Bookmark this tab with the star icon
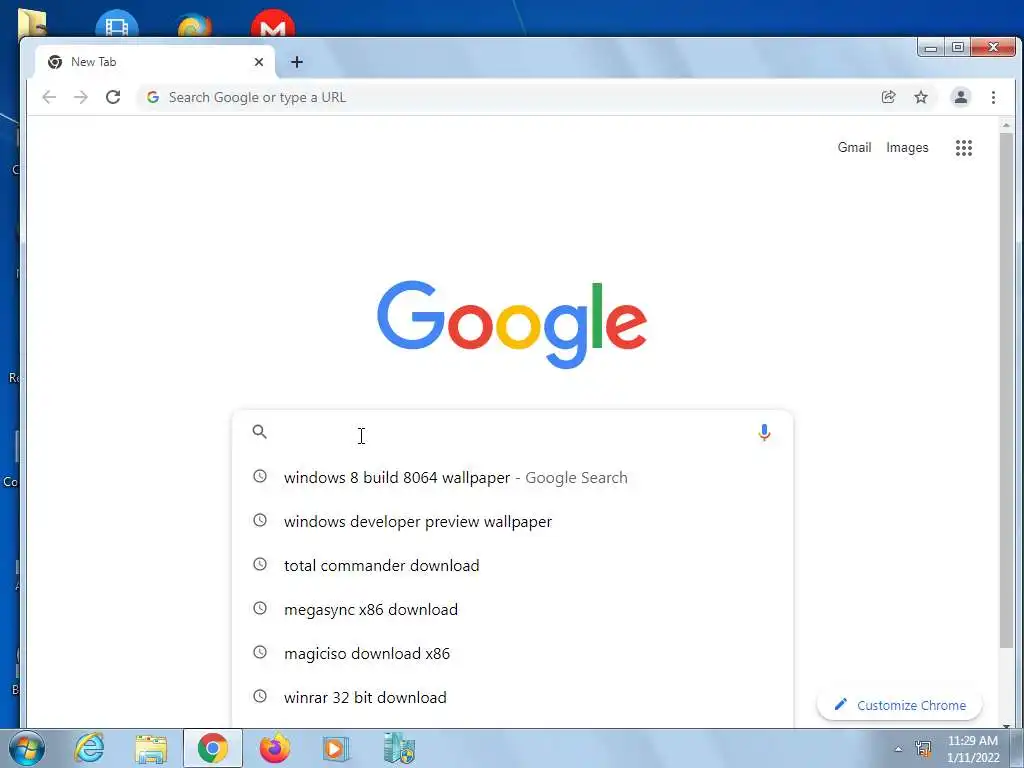 point(921,97)
